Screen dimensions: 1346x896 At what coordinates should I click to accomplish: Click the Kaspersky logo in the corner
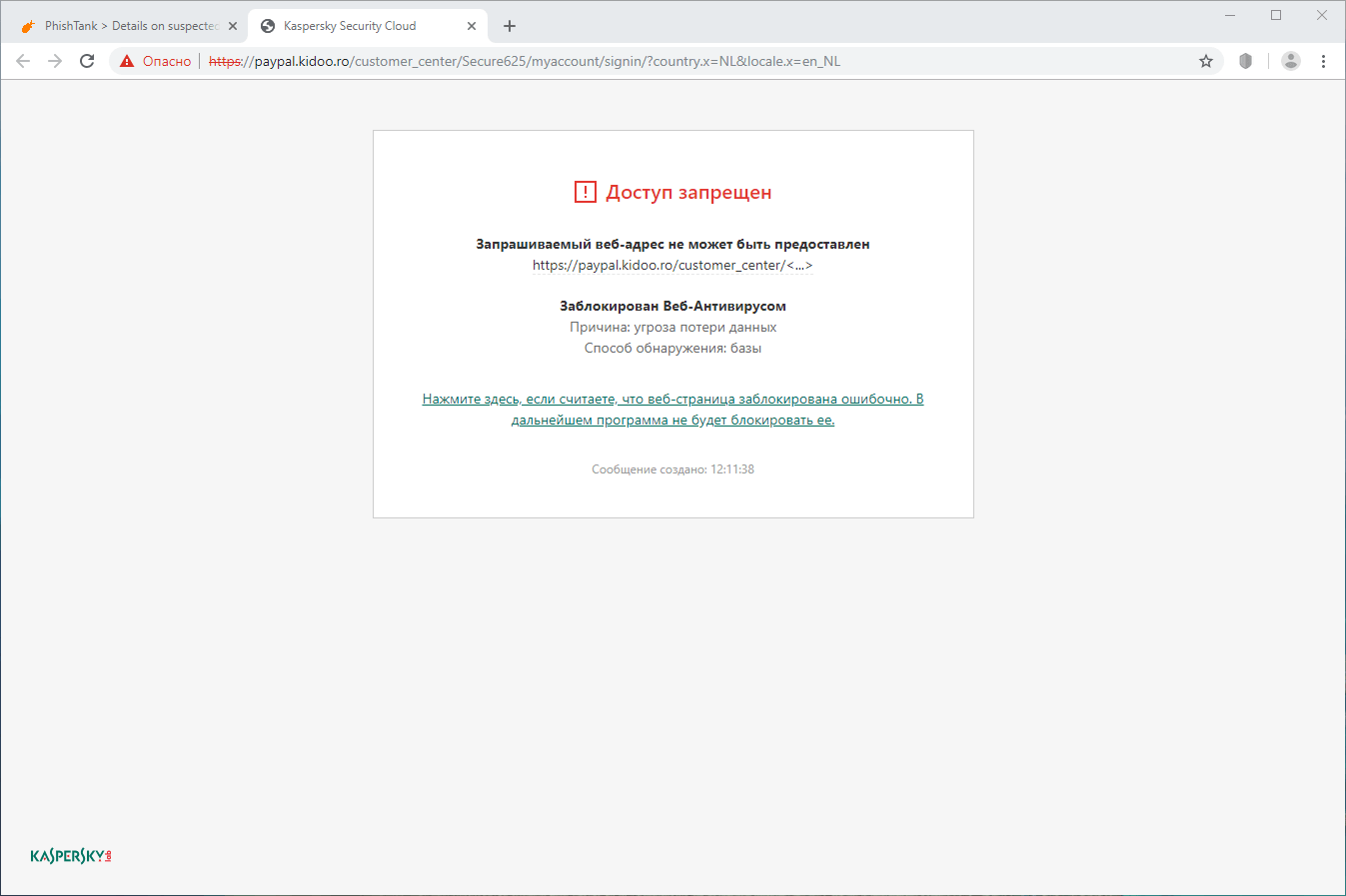tap(70, 855)
